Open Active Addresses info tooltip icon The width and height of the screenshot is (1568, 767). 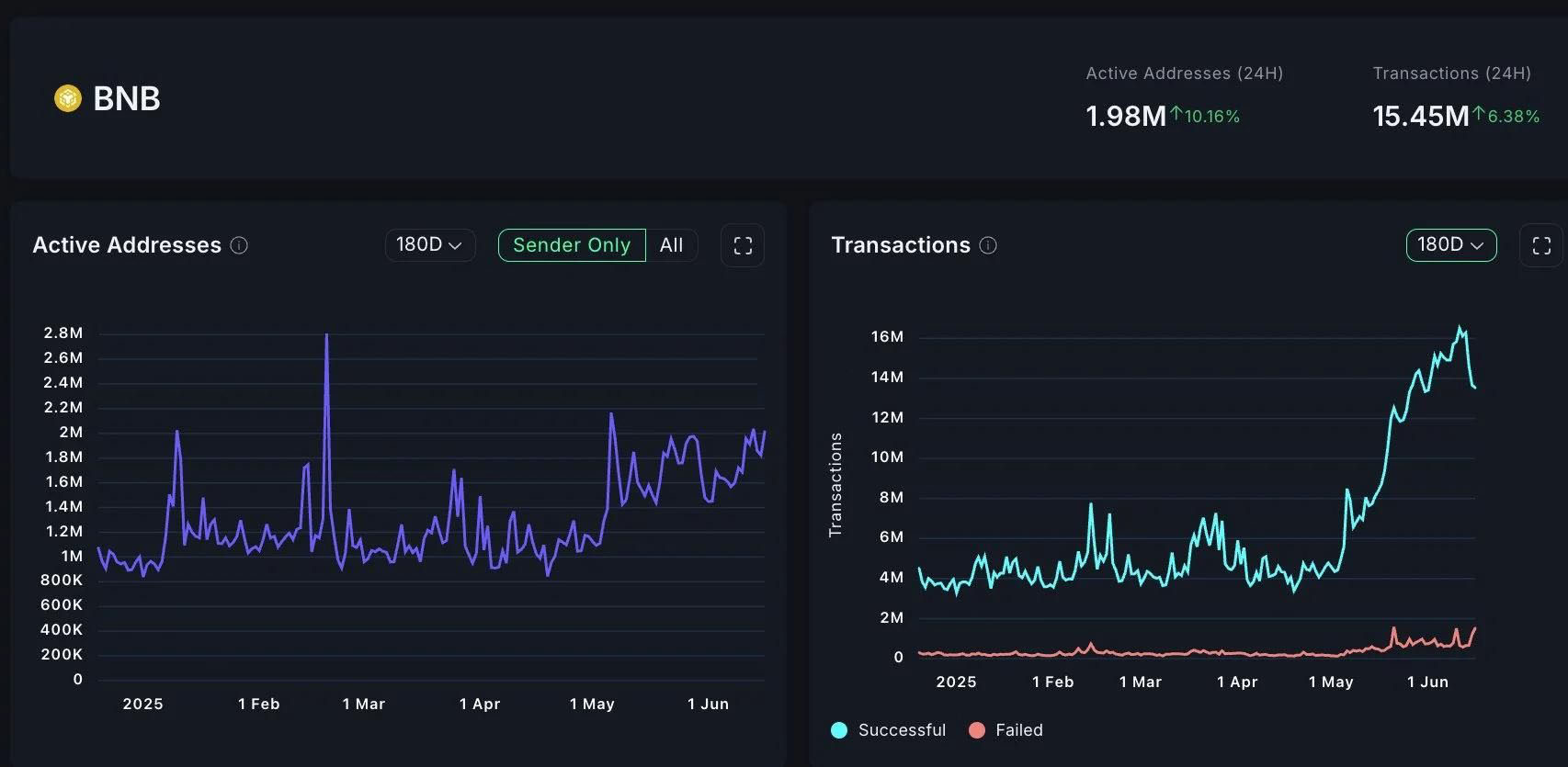point(239,245)
